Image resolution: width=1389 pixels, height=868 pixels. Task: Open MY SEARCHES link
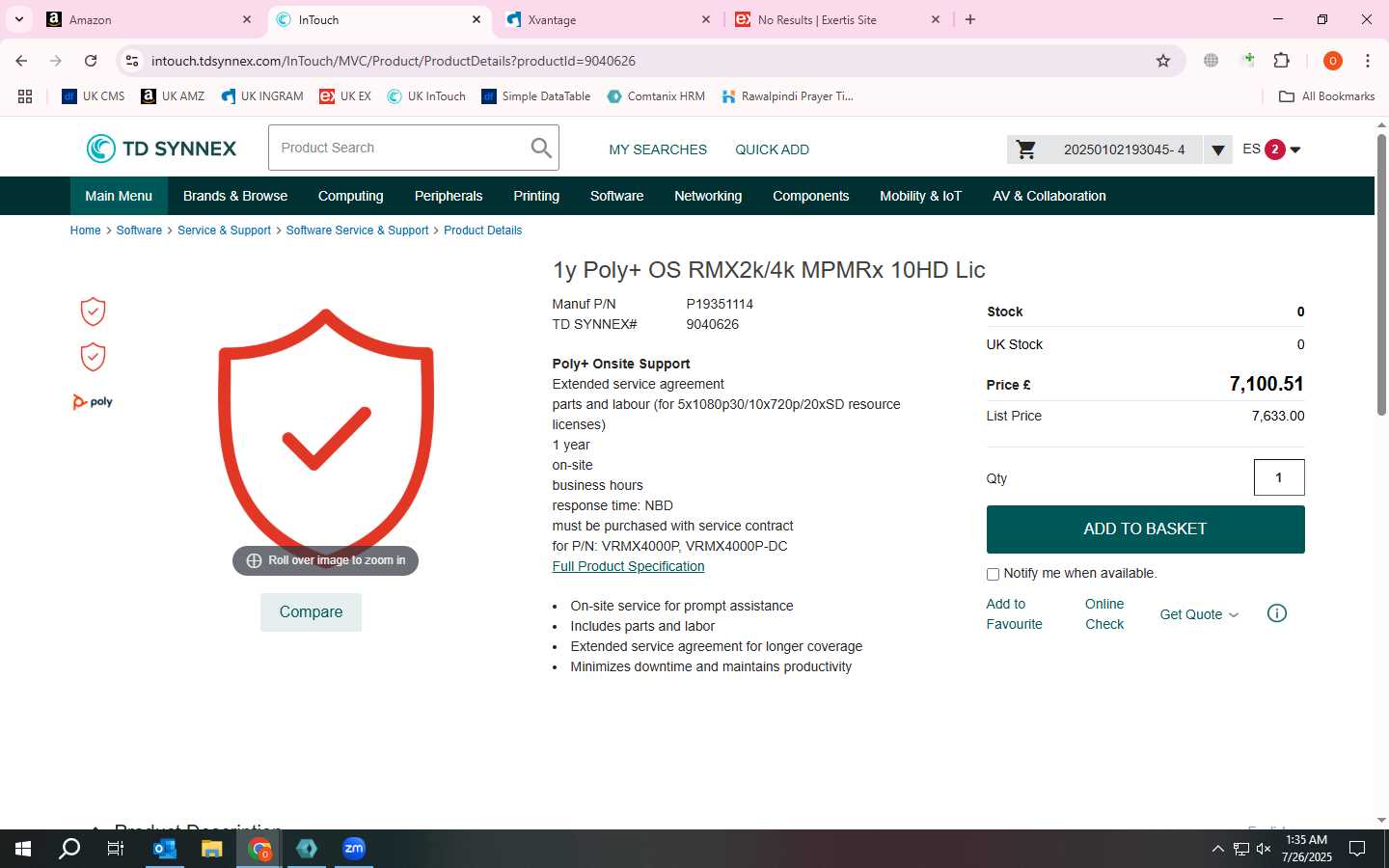pyautogui.click(x=658, y=149)
